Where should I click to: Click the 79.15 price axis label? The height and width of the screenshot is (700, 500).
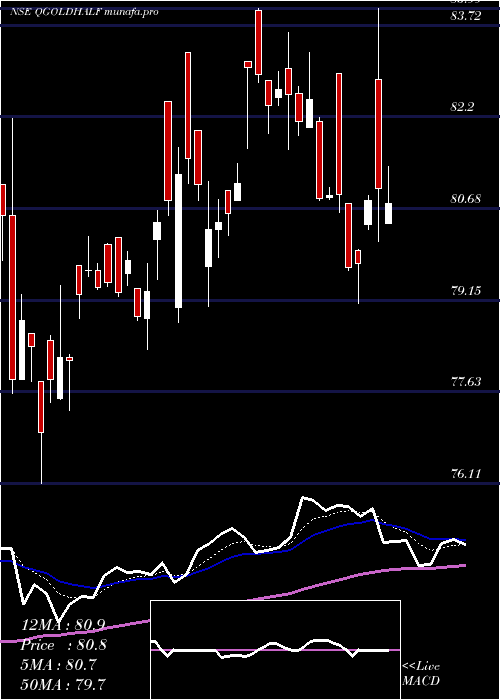click(x=466, y=291)
